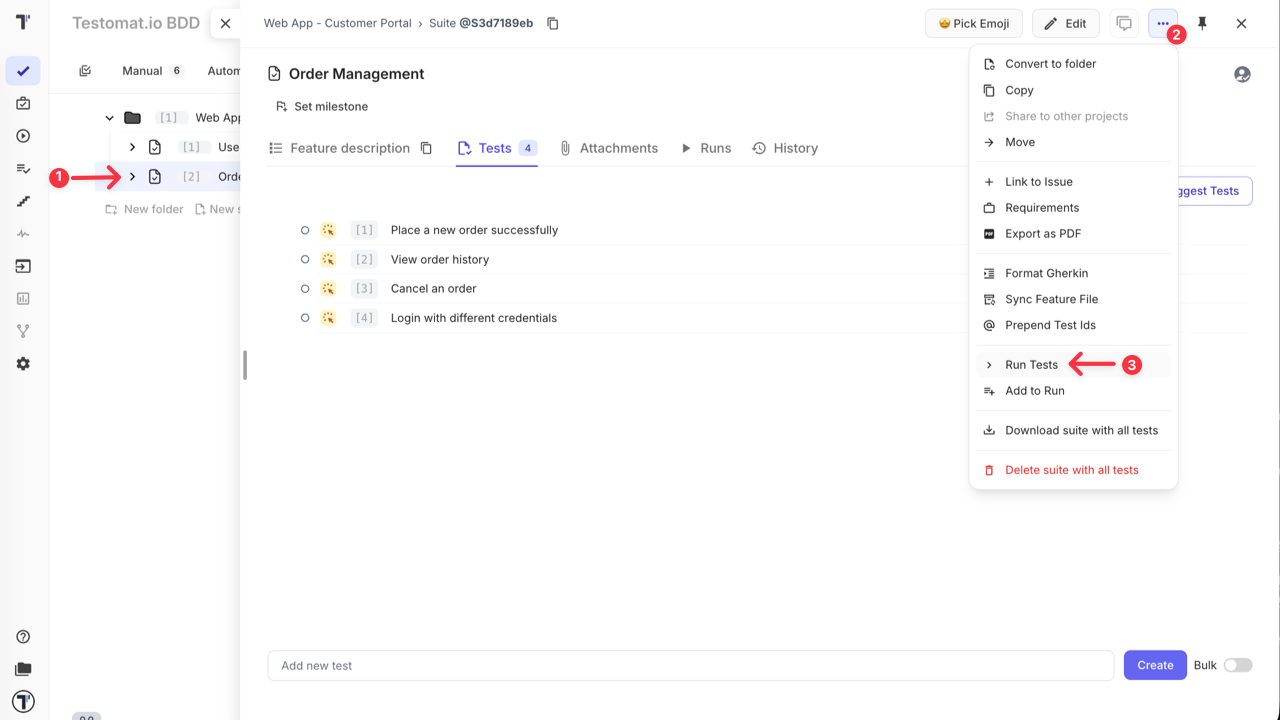Select the circle for Login with different credentials
This screenshot has width=1280, height=720.
tap(305, 318)
